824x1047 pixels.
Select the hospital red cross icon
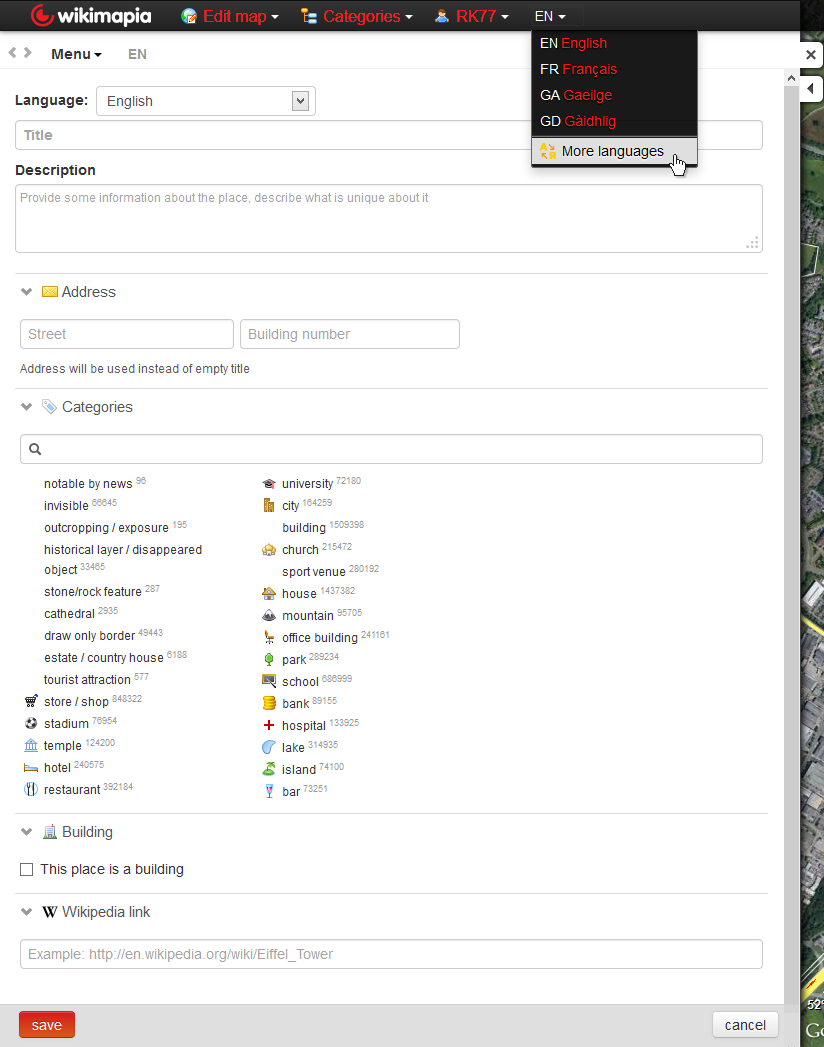pos(268,724)
